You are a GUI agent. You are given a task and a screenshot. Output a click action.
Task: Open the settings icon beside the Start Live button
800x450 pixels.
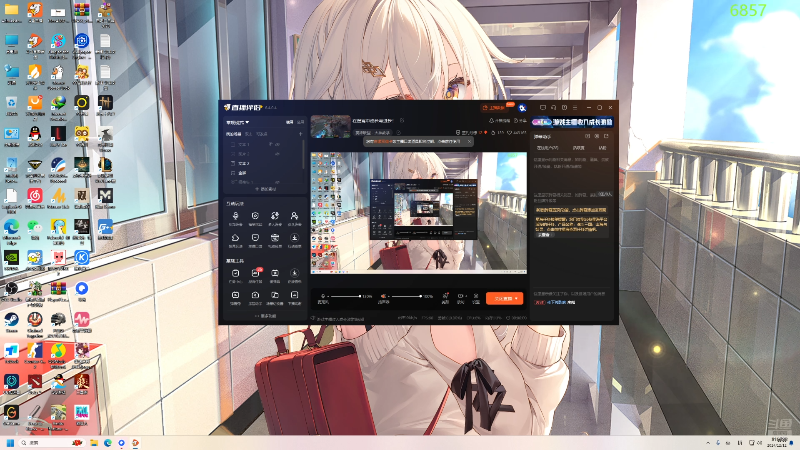[x=476, y=296]
